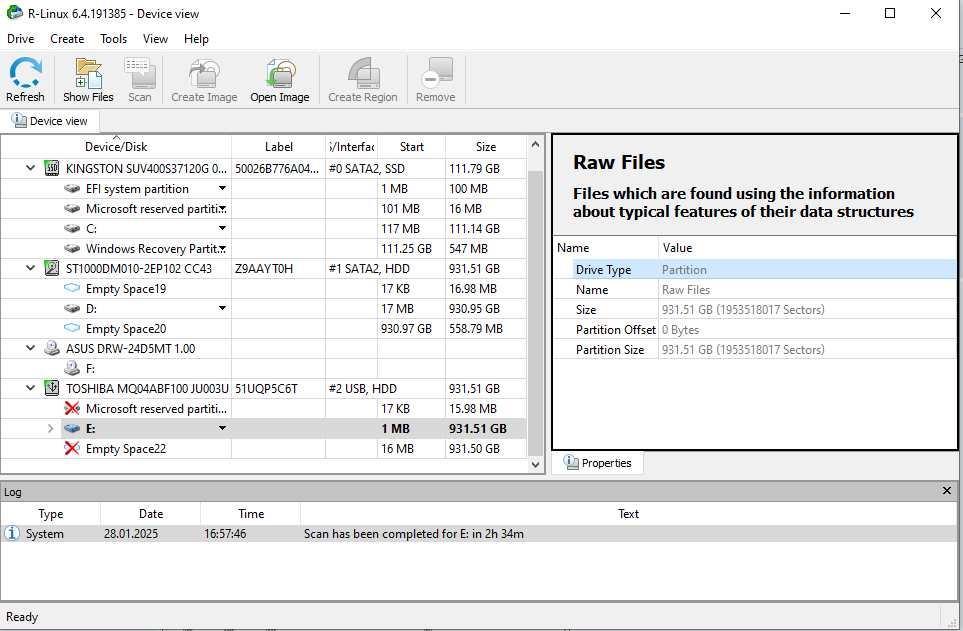Collapse the KINGSTON SSD device tree
This screenshot has height=631, width=963.
31,169
